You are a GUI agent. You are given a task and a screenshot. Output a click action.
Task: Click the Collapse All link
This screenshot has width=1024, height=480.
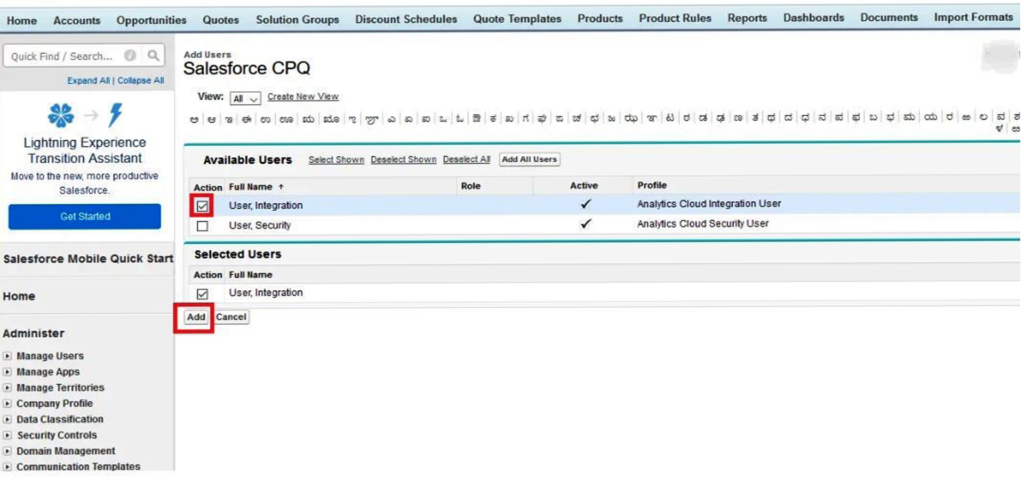coord(140,81)
